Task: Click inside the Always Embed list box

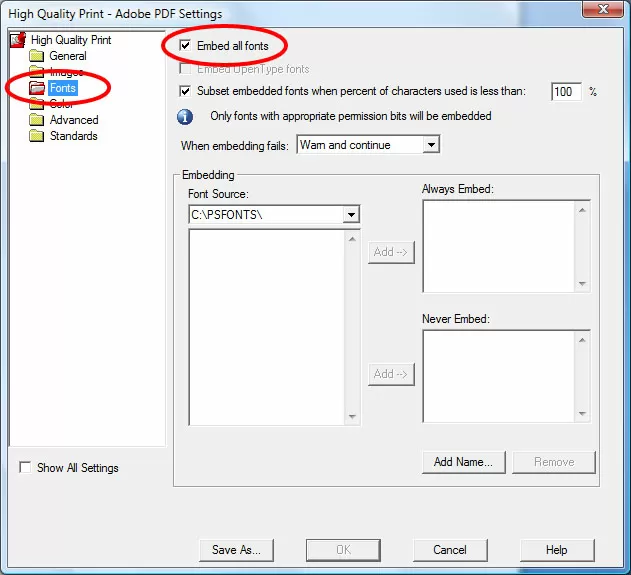Action: click(x=499, y=246)
